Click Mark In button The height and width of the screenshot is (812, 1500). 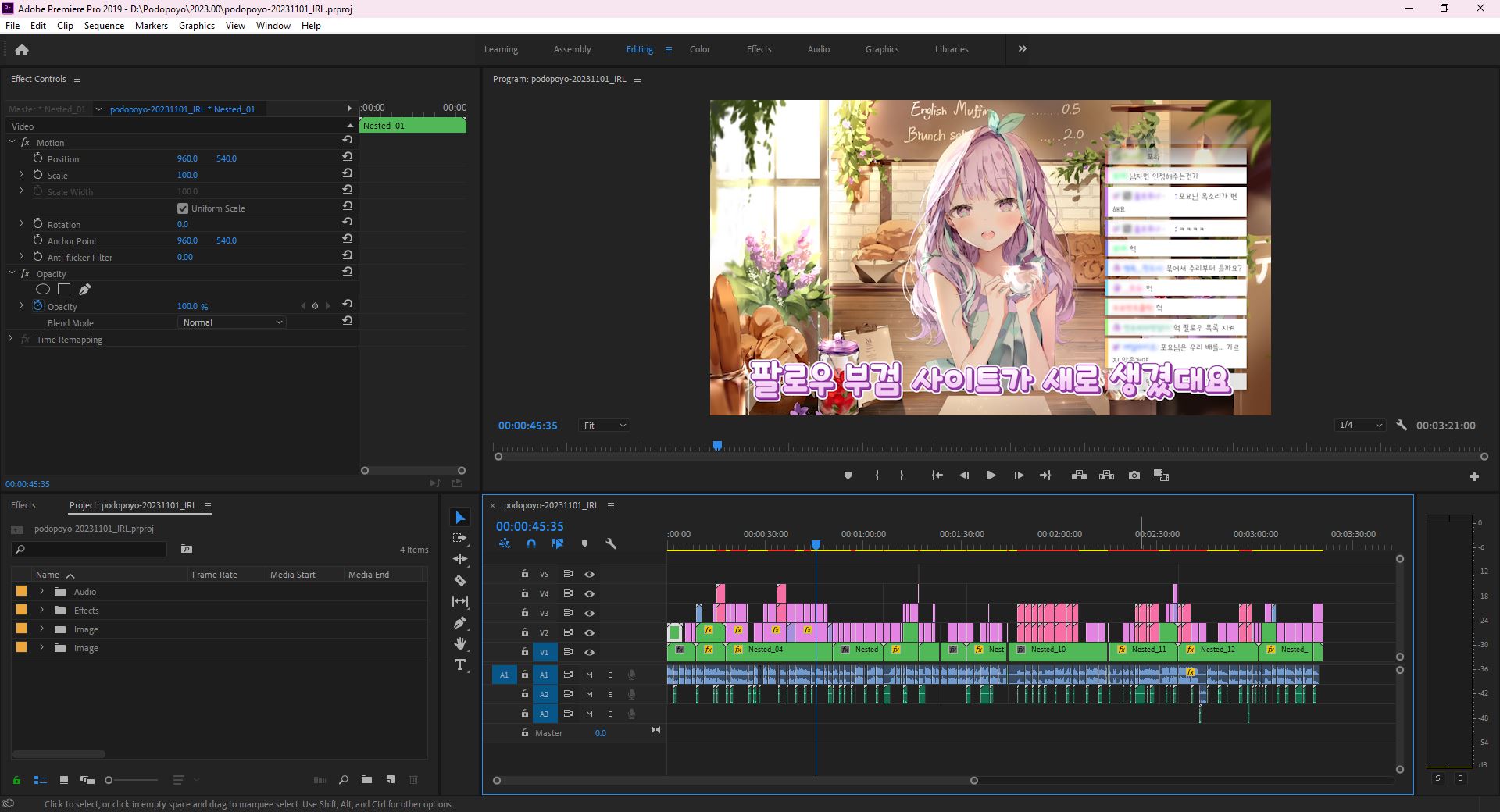(x=877, y=475)
